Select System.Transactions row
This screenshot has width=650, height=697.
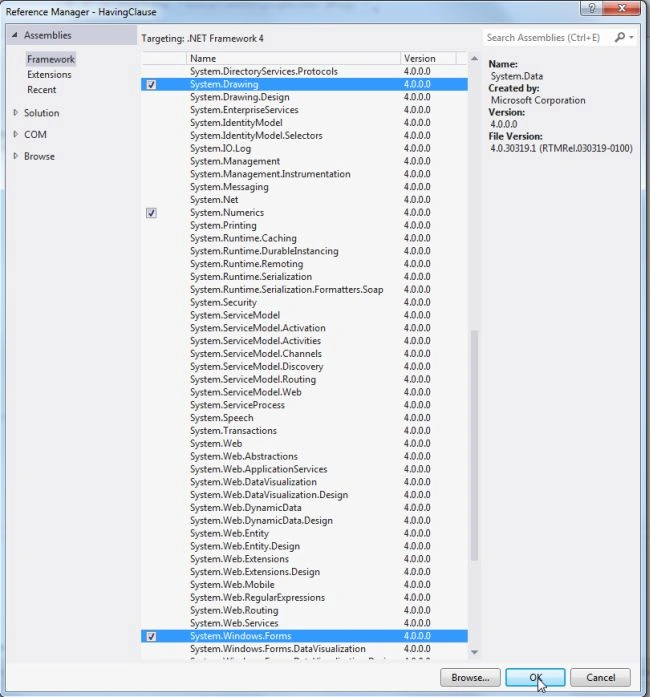pos(305,431)
